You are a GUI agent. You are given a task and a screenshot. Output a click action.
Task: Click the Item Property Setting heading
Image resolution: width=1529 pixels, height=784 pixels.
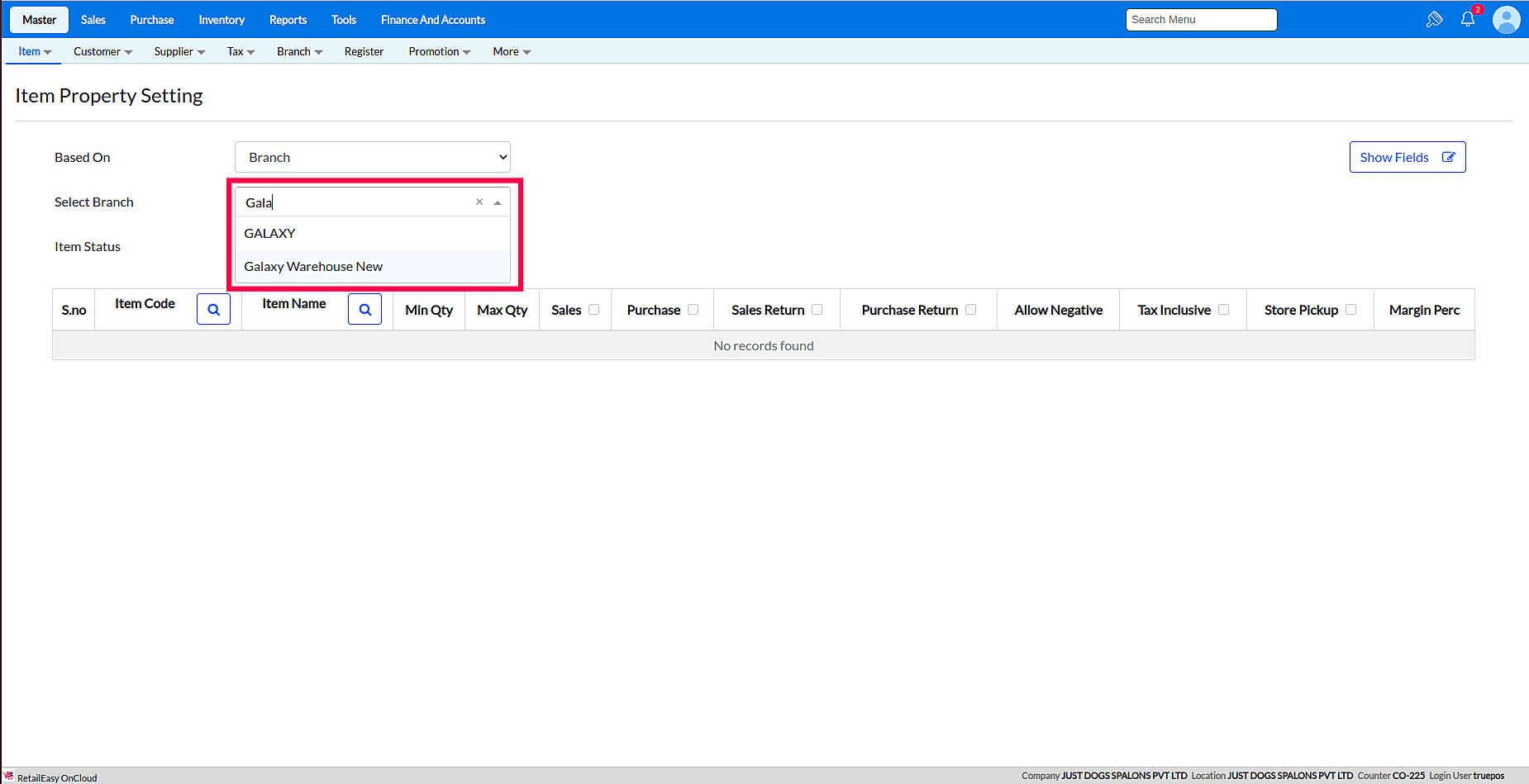[x=109, y=96]
